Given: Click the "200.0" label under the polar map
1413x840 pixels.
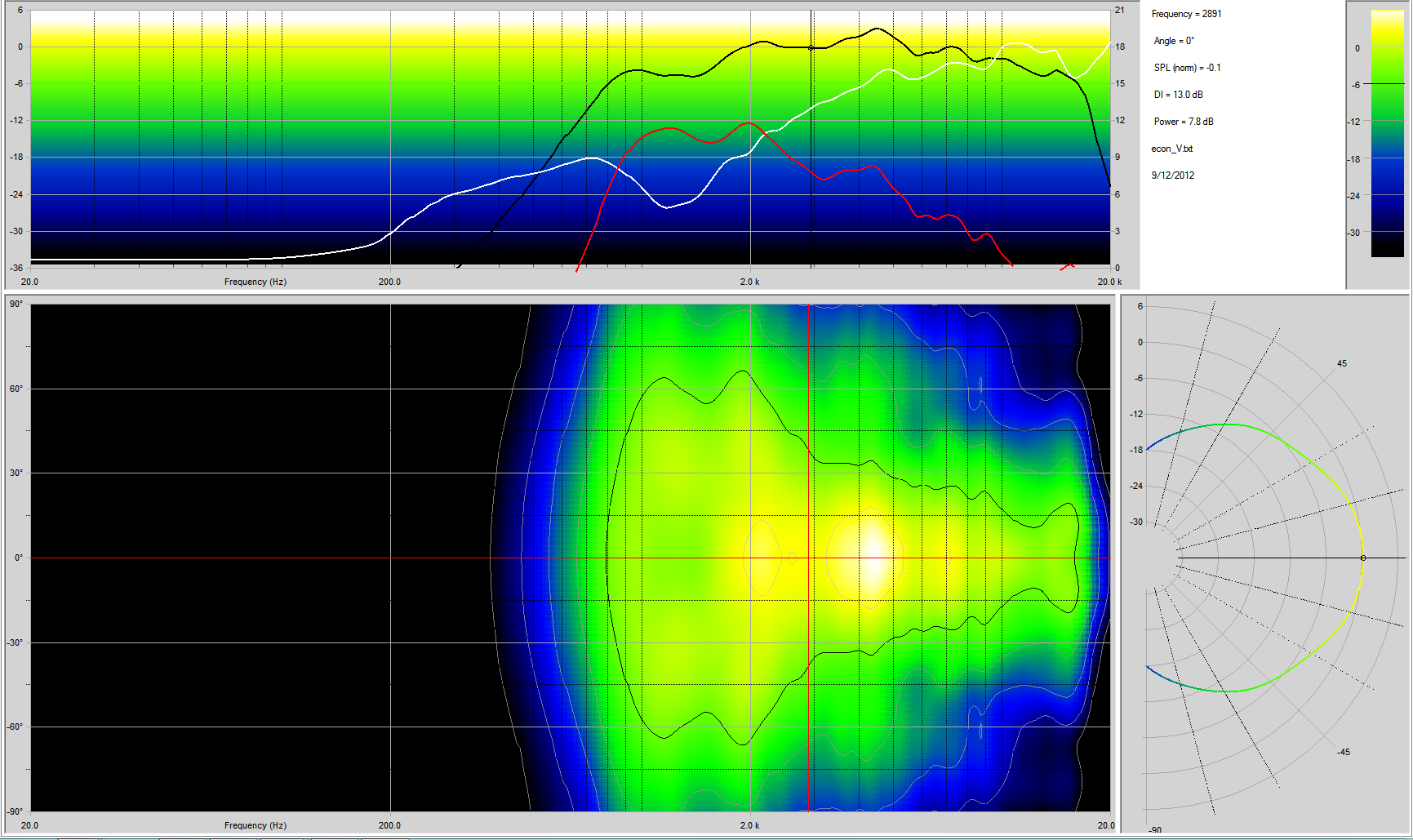Looking at the screenshot, I should click(389, 825).
